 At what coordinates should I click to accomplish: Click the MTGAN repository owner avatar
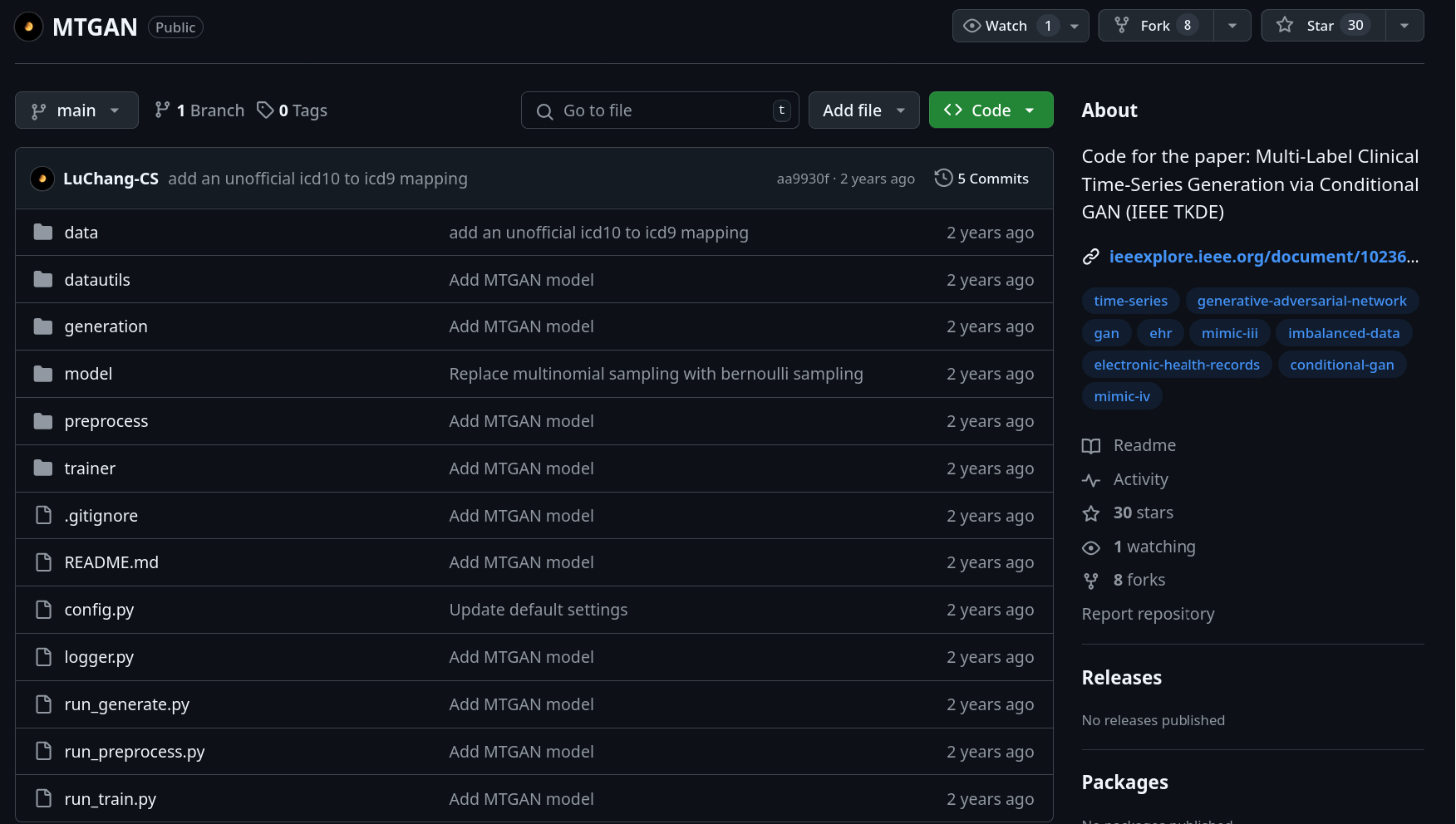29,27
